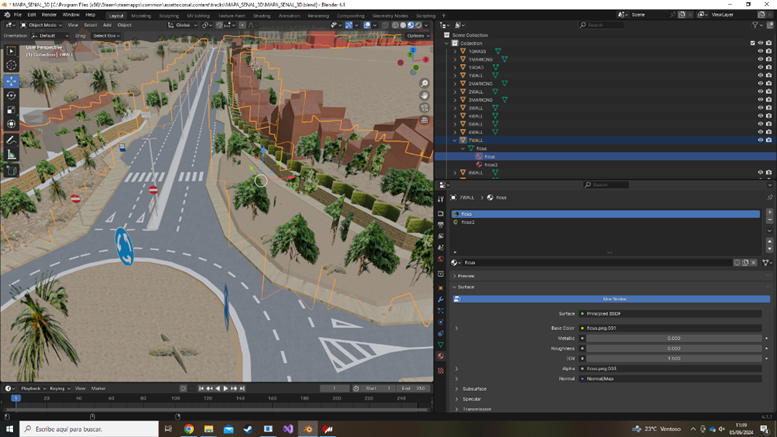
Task: Switch perspective/orthographic grid icon in viewport
Action: tap(424, 120)
